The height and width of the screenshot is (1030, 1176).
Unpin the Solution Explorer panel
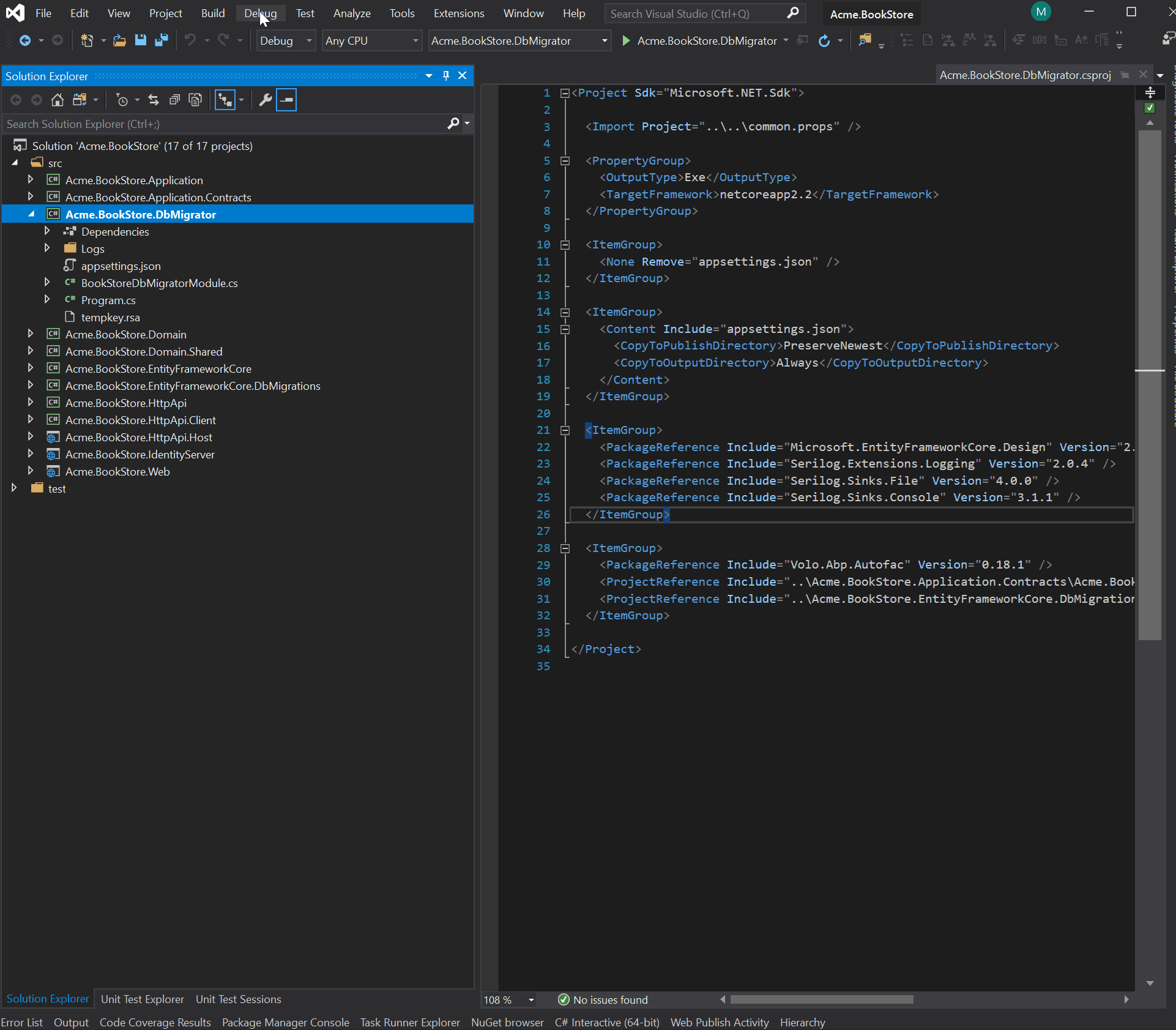[445, 75]
